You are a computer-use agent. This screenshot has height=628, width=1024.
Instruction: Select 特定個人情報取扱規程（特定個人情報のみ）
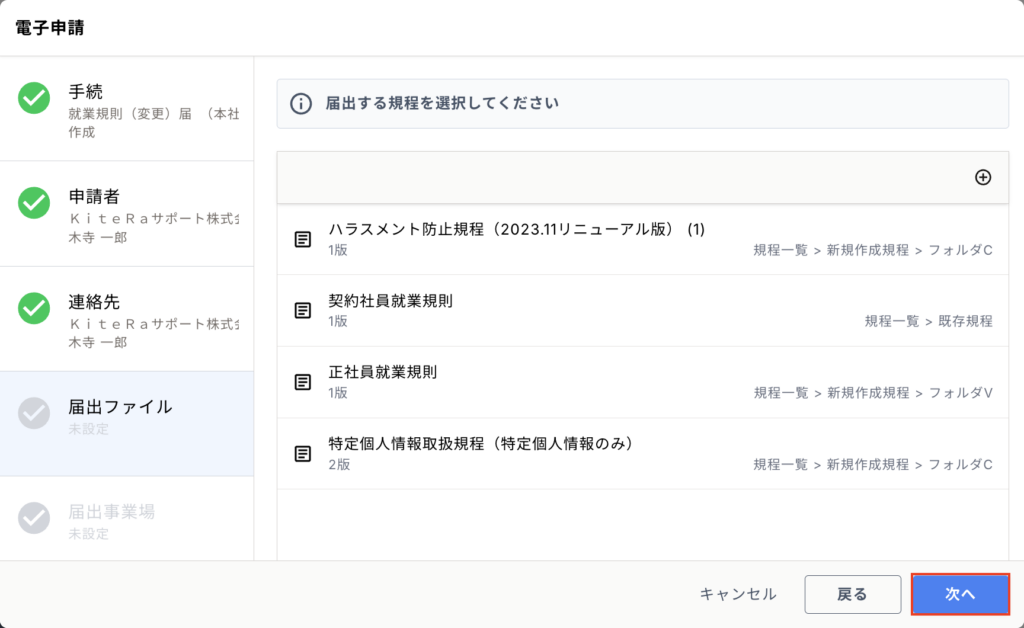[643, 453]
